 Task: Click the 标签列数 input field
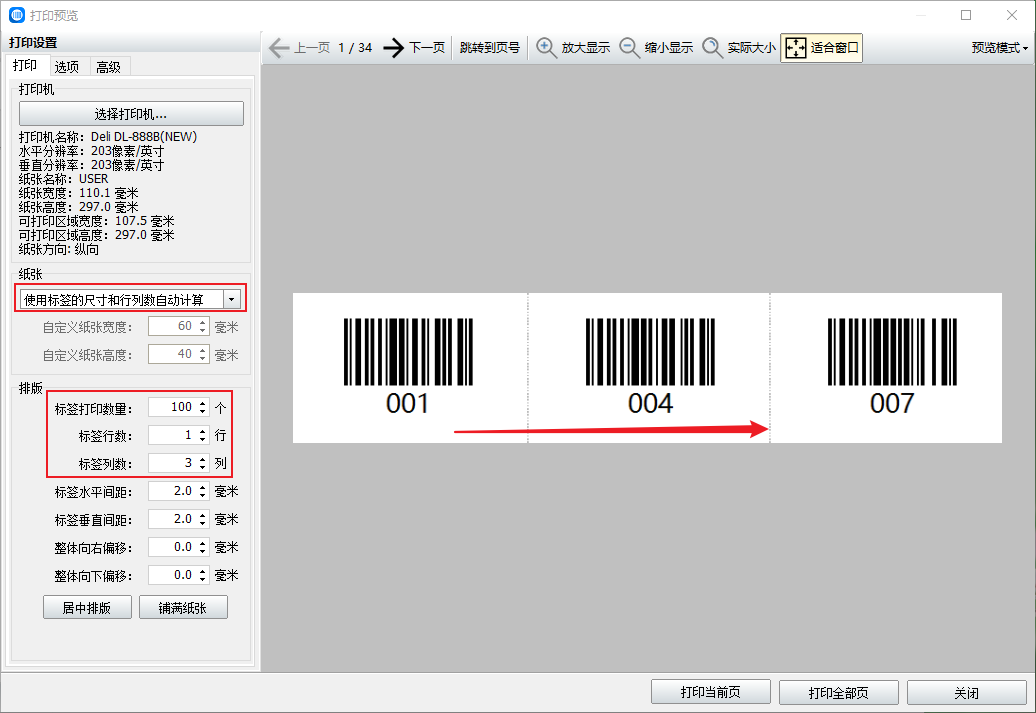[171, 463]
